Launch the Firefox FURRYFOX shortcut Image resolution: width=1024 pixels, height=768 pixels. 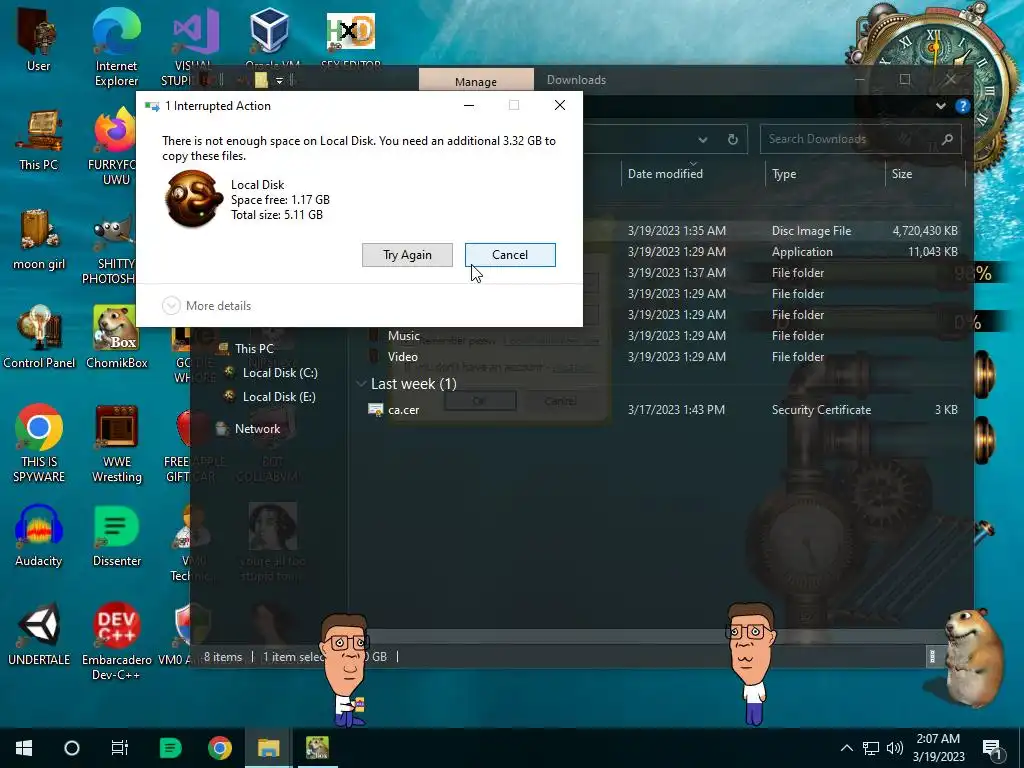(x=115, y=146)
